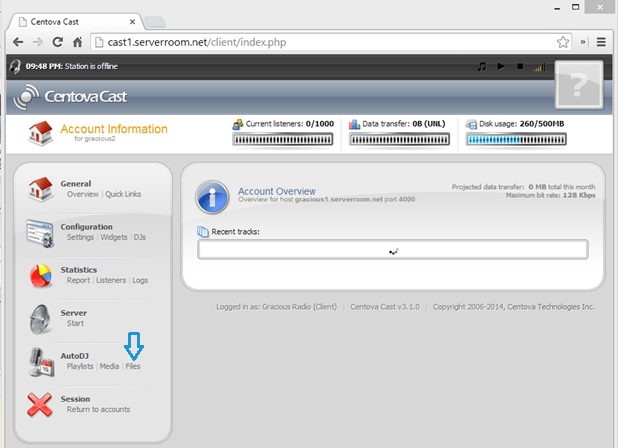Viewport: 619px width, 448px height.
Task: Click the album art question mark thumbnail
Action: tap(579, 84)
